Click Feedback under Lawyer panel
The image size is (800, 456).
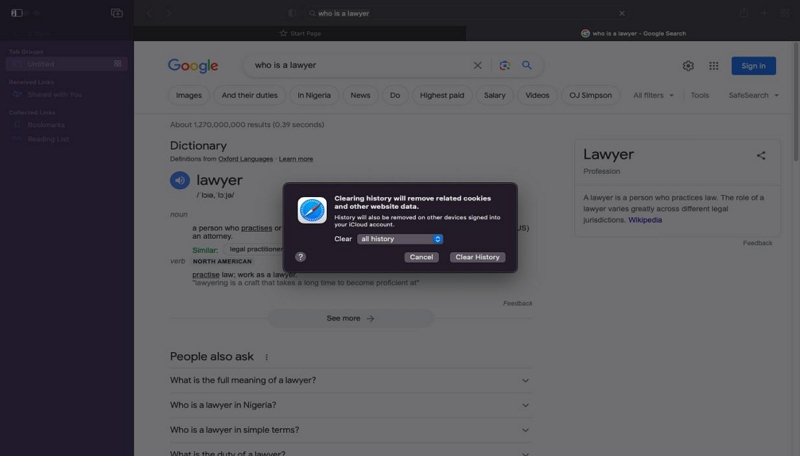point(757,243)
